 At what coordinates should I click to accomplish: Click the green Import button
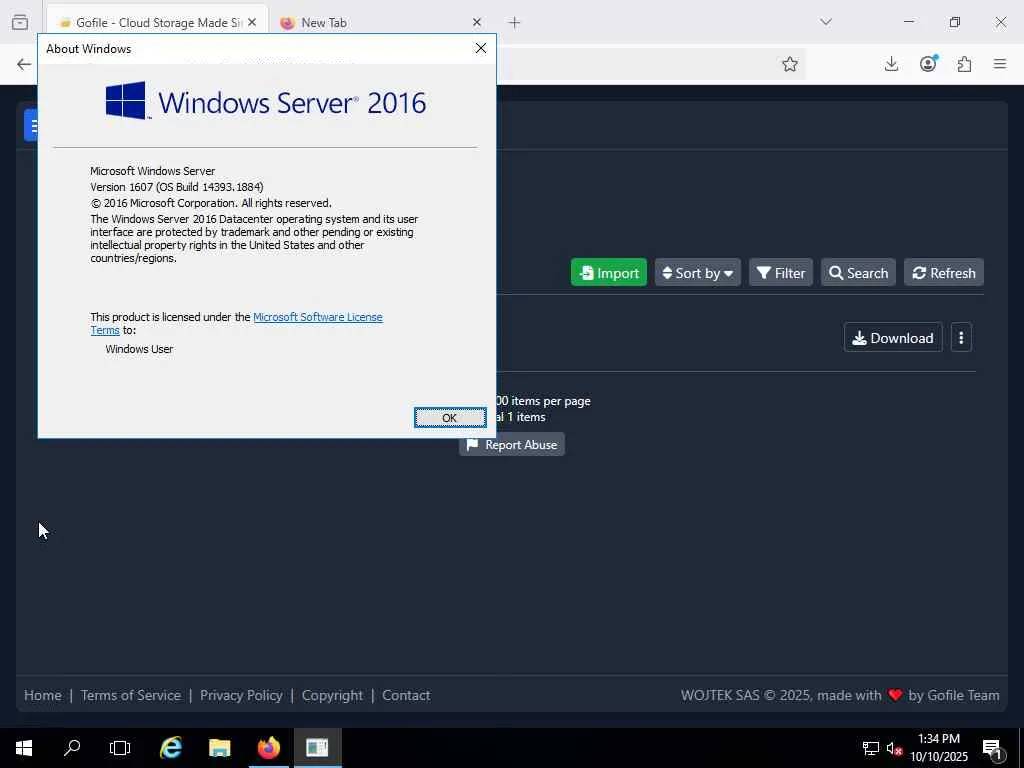(609, 272)
